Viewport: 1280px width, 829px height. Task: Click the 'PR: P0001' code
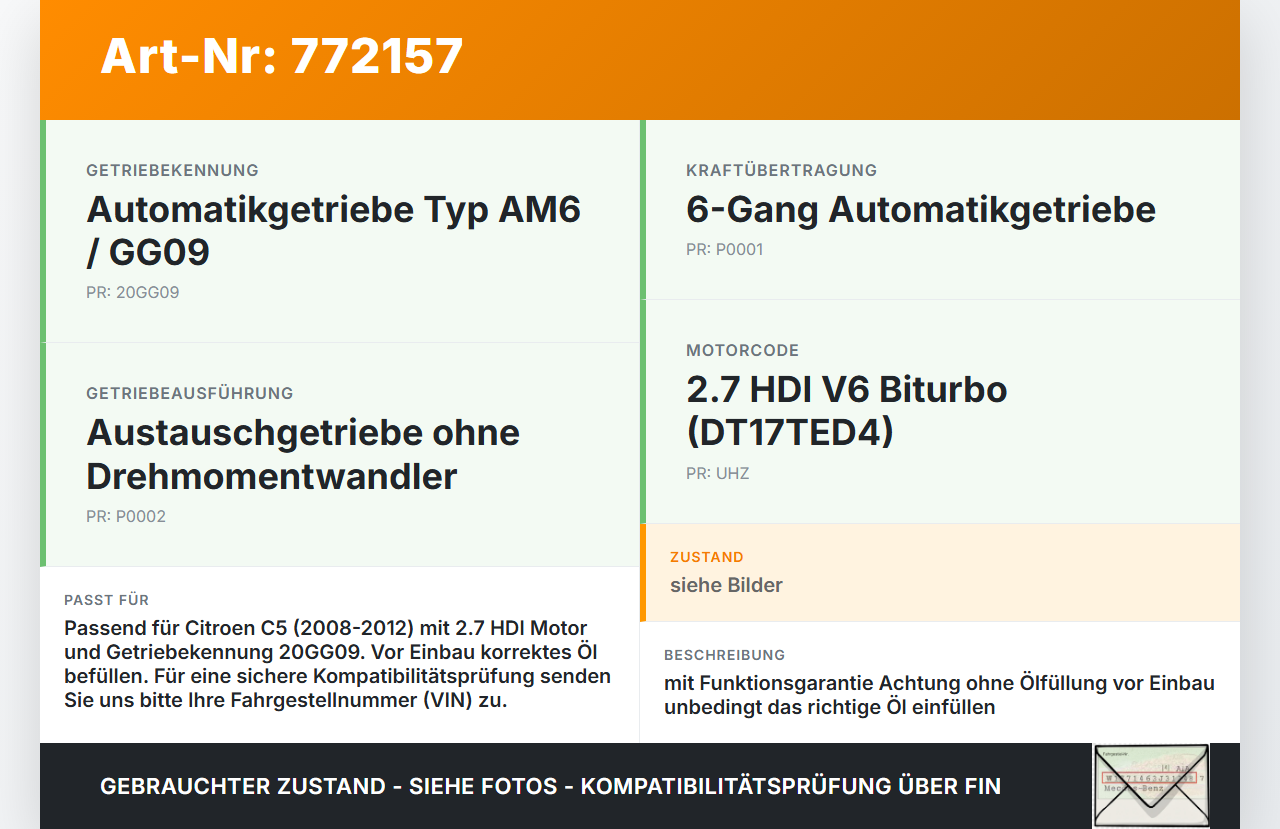[x=725, y=250]
